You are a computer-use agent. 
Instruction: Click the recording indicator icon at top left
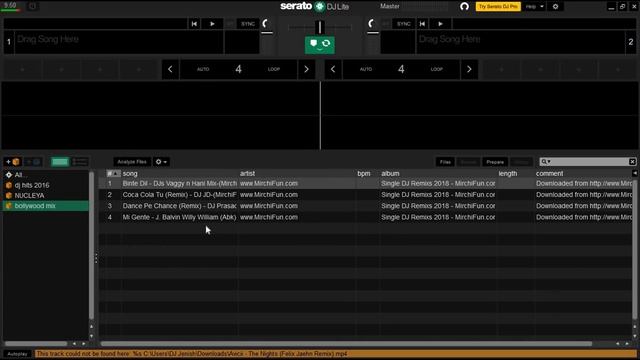[33, 6]
